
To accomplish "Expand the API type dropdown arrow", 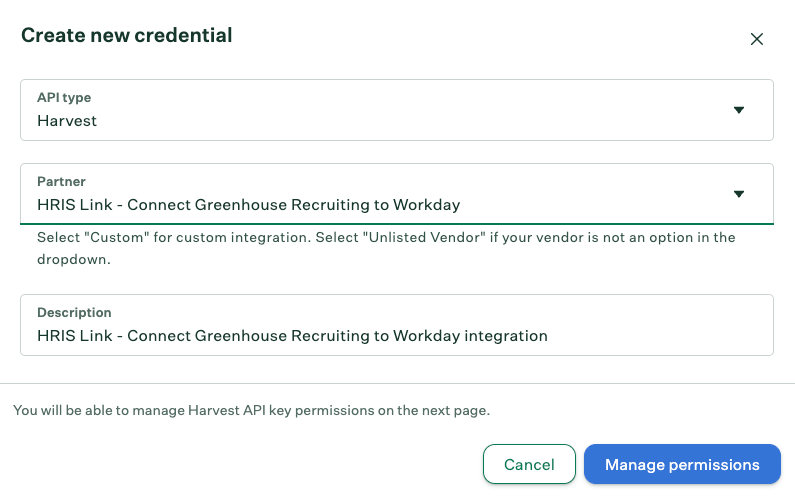I will point(739,110).
